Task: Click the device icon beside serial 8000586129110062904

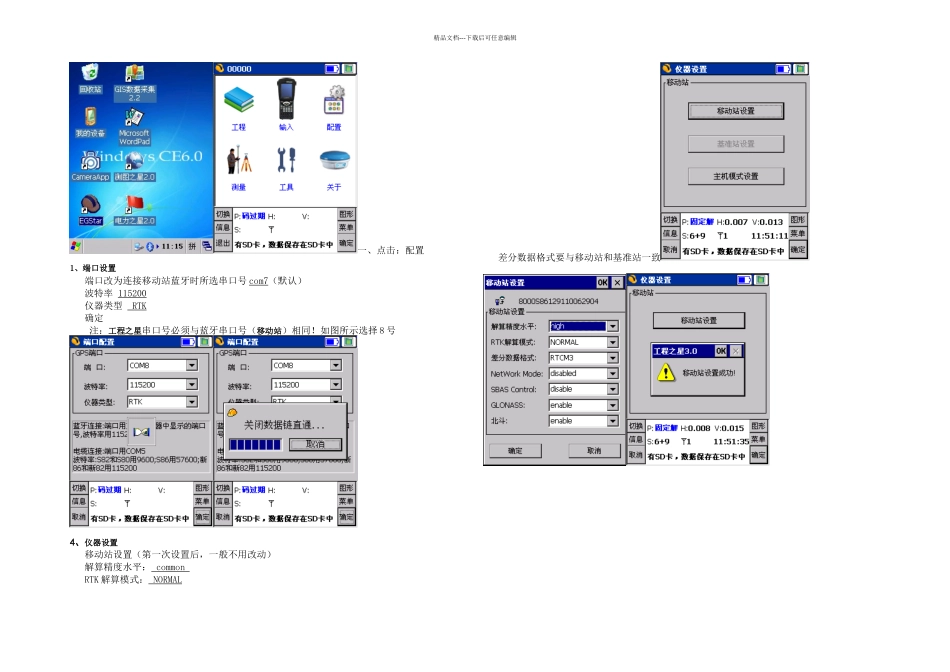Action: 500,301
